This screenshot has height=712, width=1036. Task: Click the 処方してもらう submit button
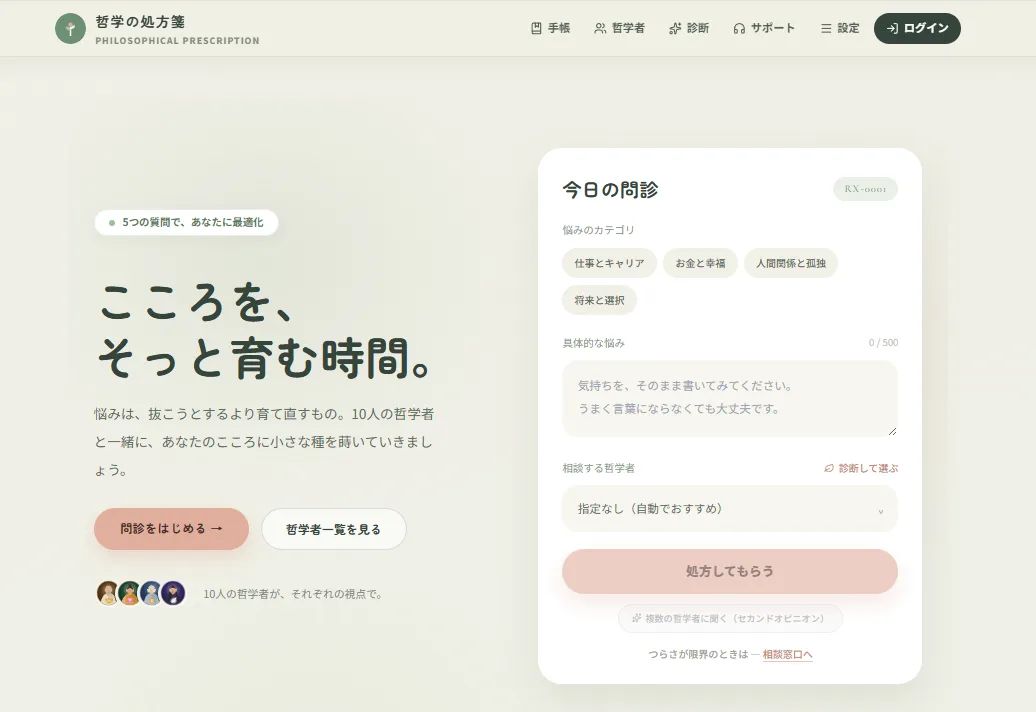click(x=730, y=571)
